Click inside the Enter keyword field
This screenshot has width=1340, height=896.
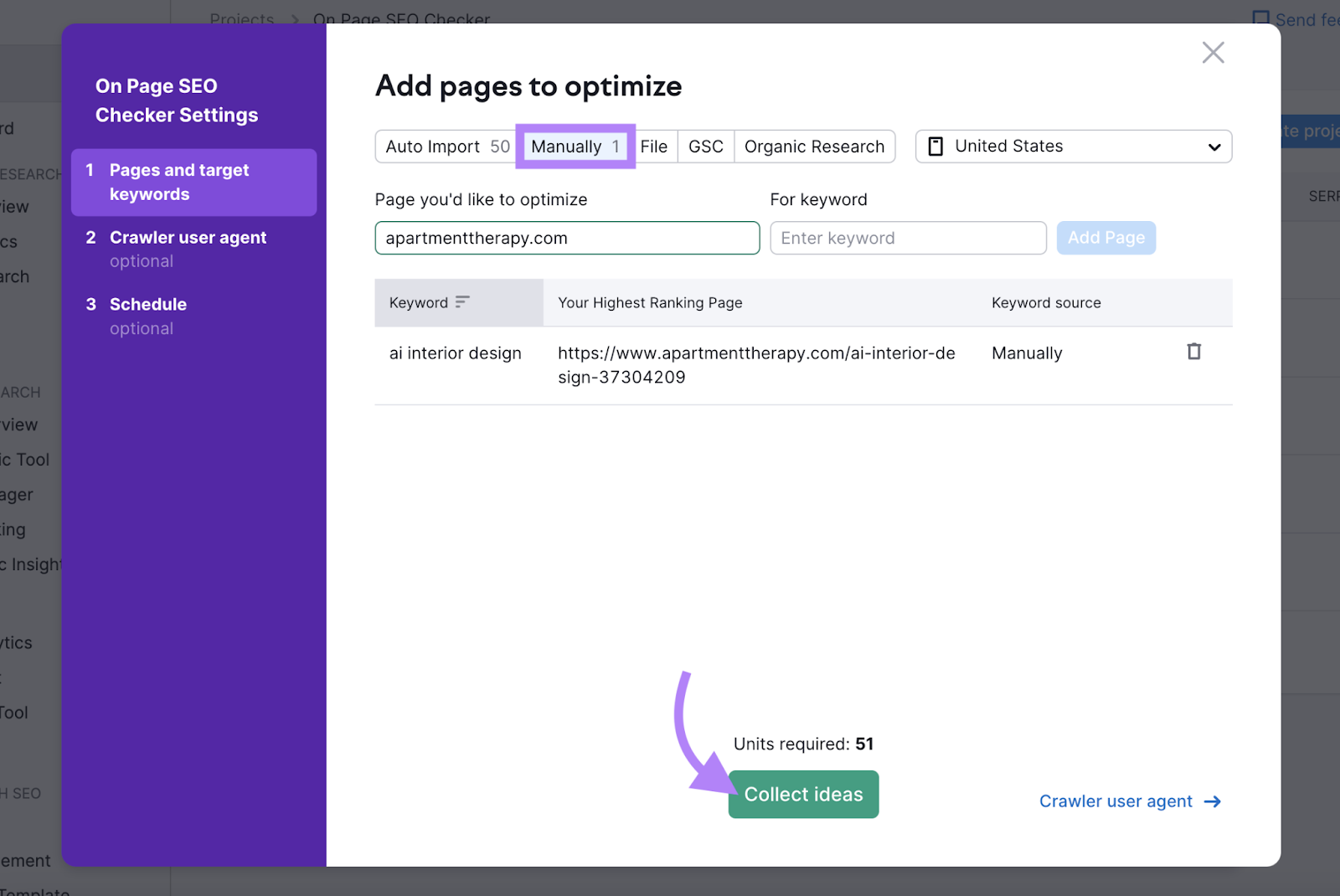pyautogui.click(x=907, y=238)
